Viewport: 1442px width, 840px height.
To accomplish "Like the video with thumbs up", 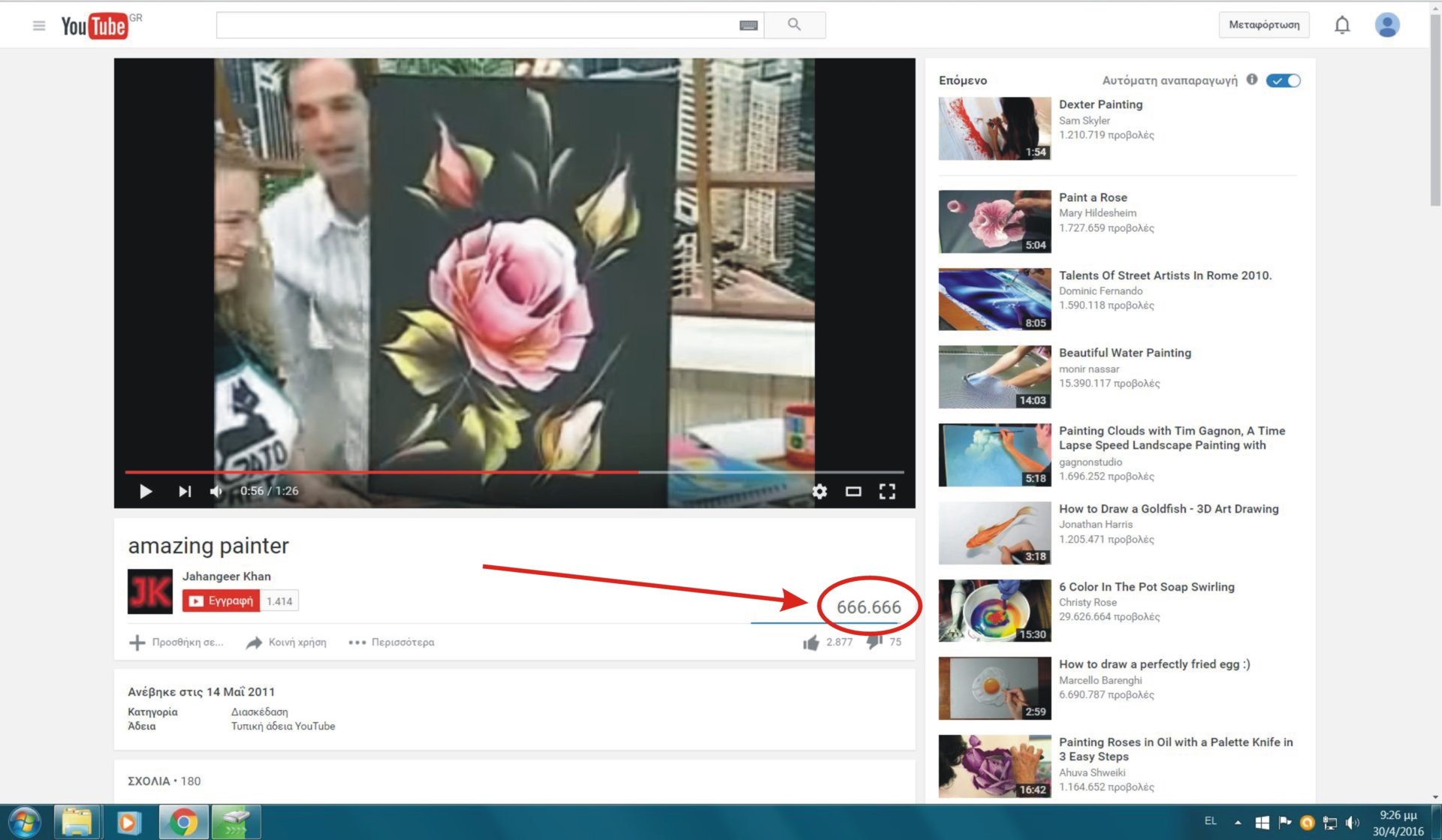I will click(x=811, y=643).
